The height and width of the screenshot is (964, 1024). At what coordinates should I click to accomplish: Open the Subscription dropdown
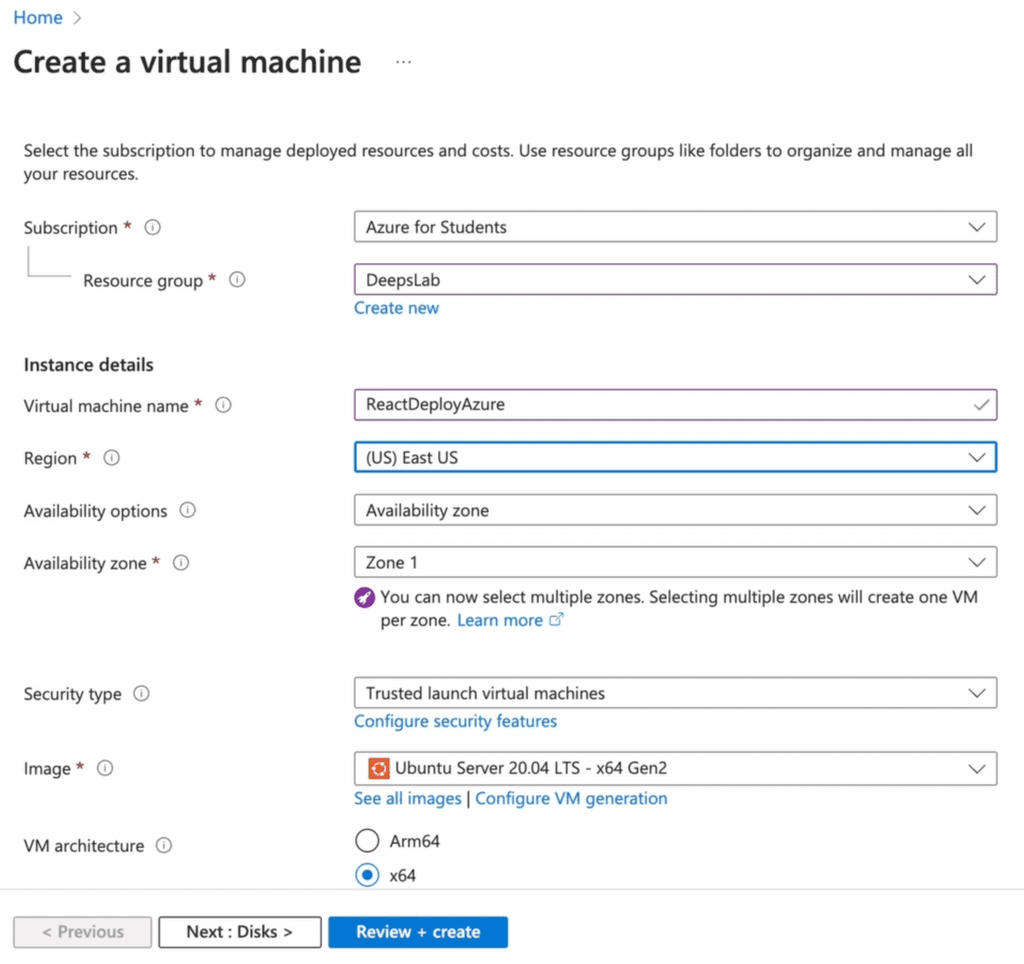pos(675,227)
